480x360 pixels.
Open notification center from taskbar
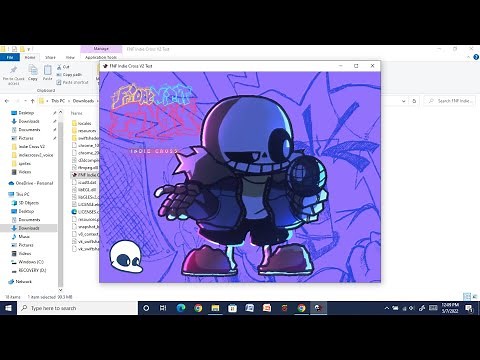tap(469, 308)
